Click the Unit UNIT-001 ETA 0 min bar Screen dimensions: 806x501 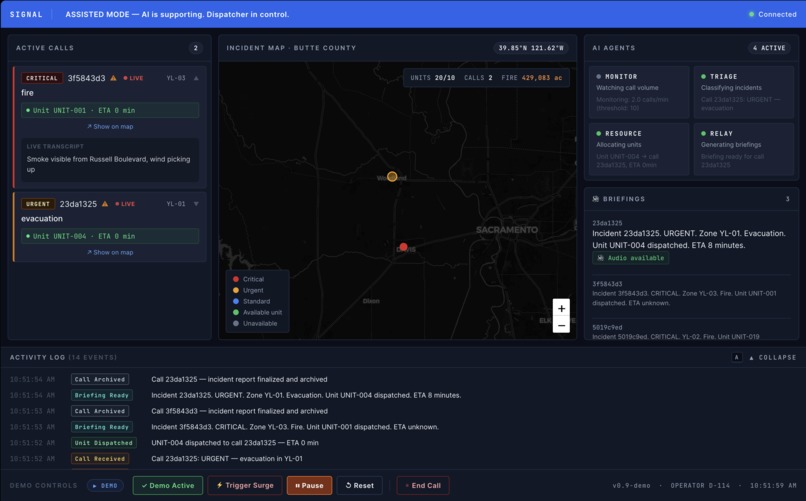pos(110,110)
